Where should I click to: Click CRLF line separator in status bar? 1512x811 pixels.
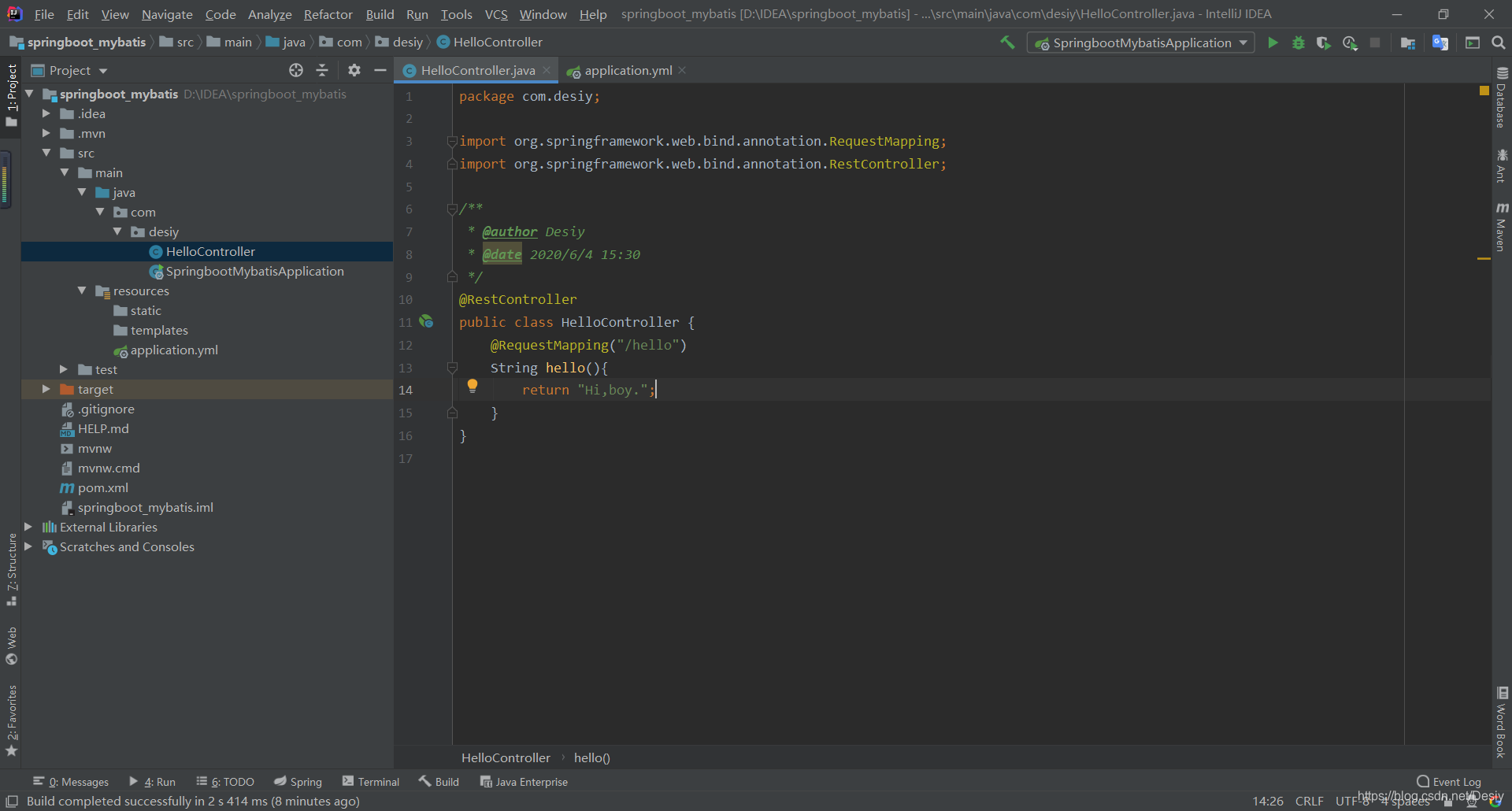pos(1309,801)
